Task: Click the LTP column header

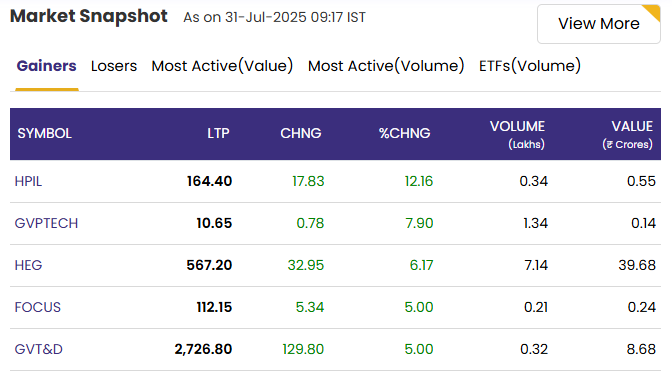Action: point(219,133)
